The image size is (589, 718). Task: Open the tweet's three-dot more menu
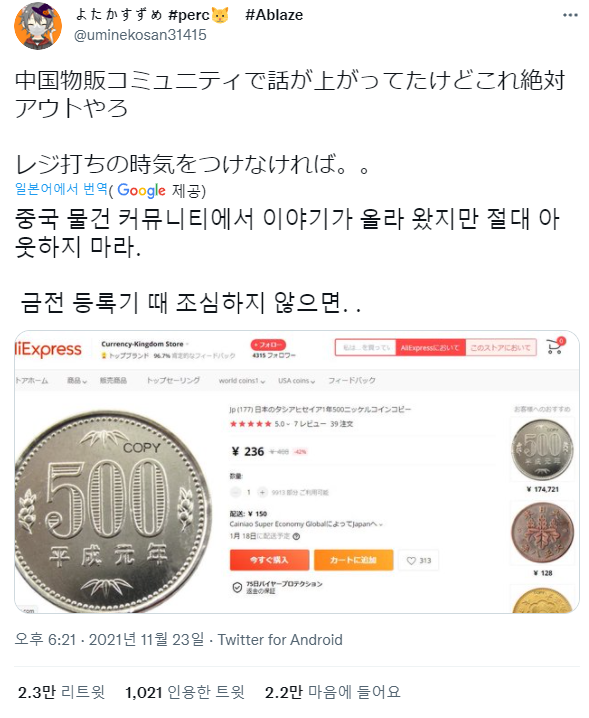click(570, 15)
